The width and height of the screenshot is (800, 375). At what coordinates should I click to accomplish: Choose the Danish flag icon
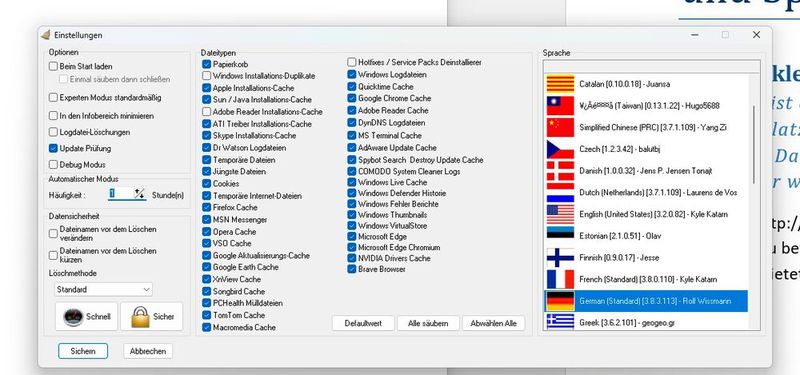(x=560, y=171)
